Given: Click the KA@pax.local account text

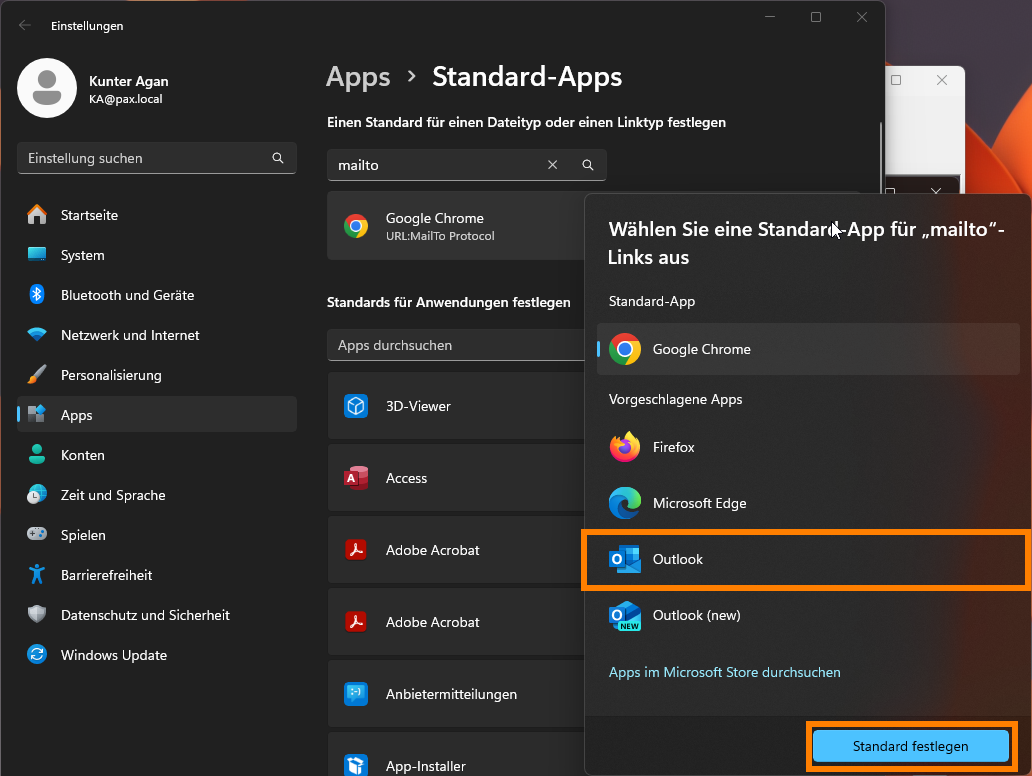Looking at the screenshot, I should 126,99.
